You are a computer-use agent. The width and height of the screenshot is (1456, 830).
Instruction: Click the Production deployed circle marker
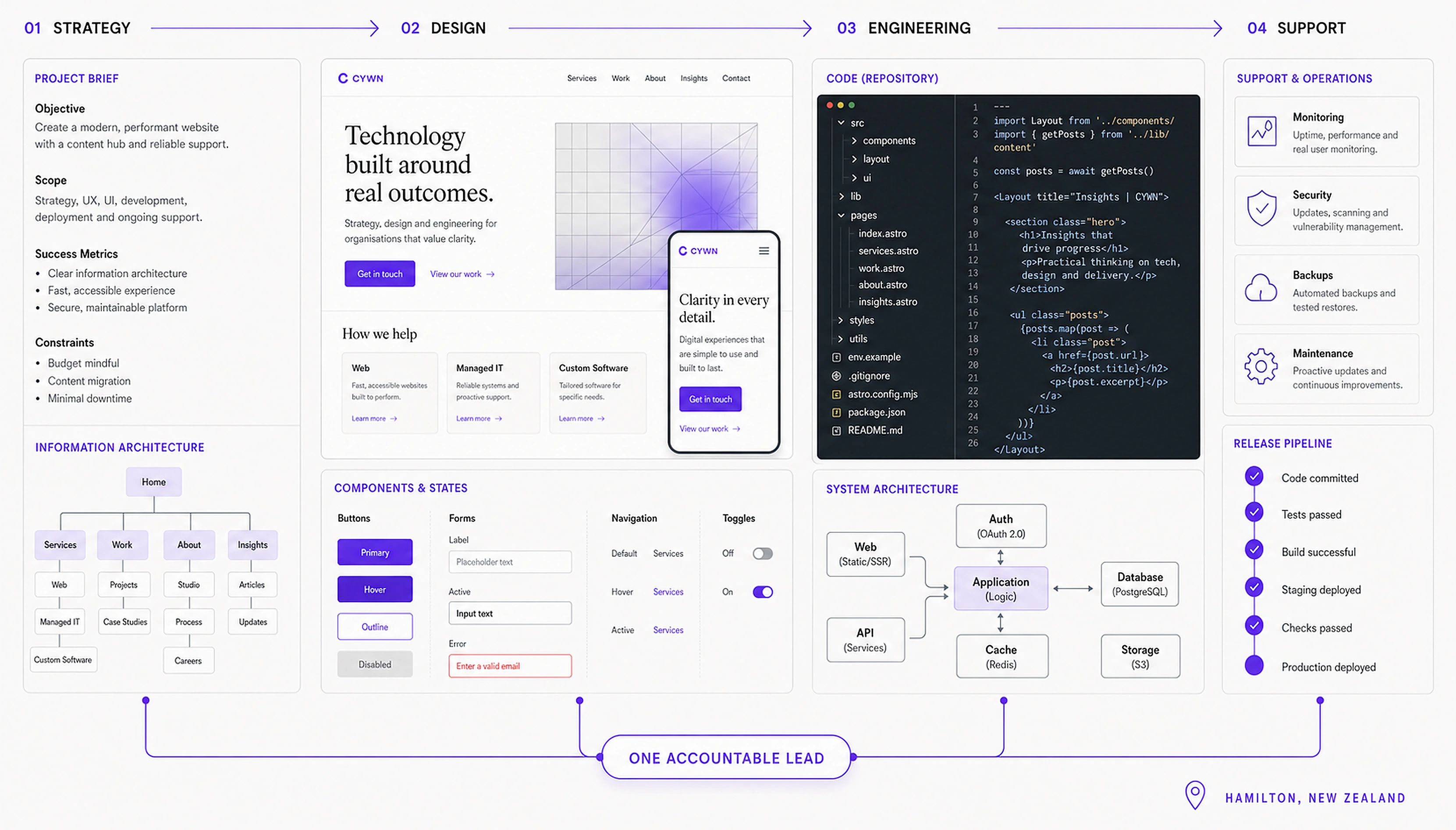[1254, 665]
